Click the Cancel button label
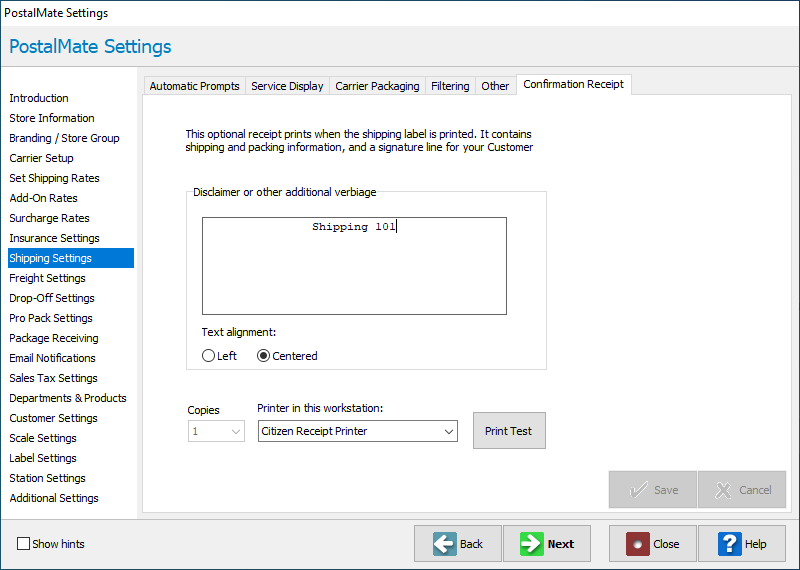Viewport: 800px width, 570px height. click(x=755, y=490)
